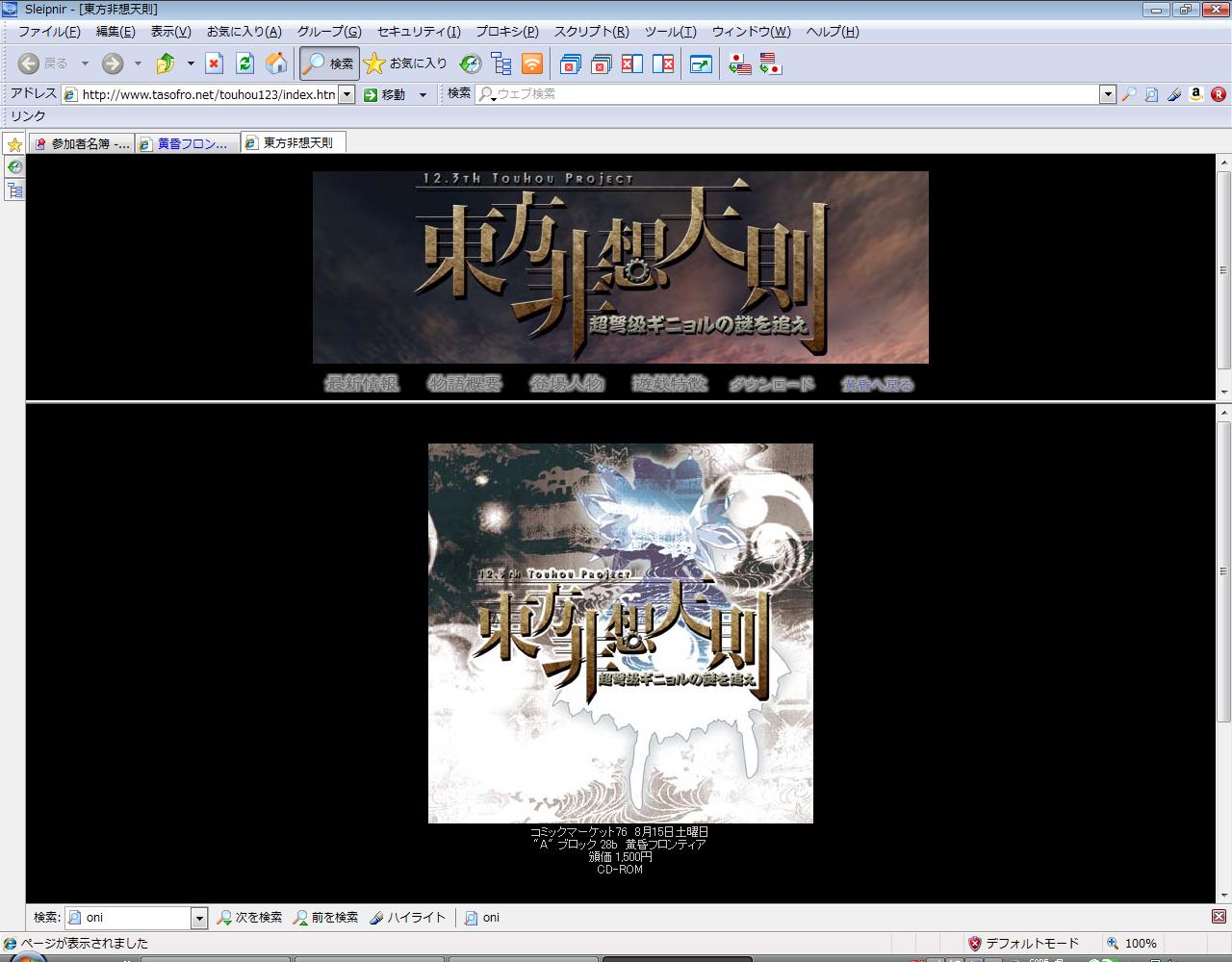Image resolution: width=1232 pixels, height=962 pixels.
Task: Click the forward navigation arrow
Action: pyautogui.click(x=113, y=63)
